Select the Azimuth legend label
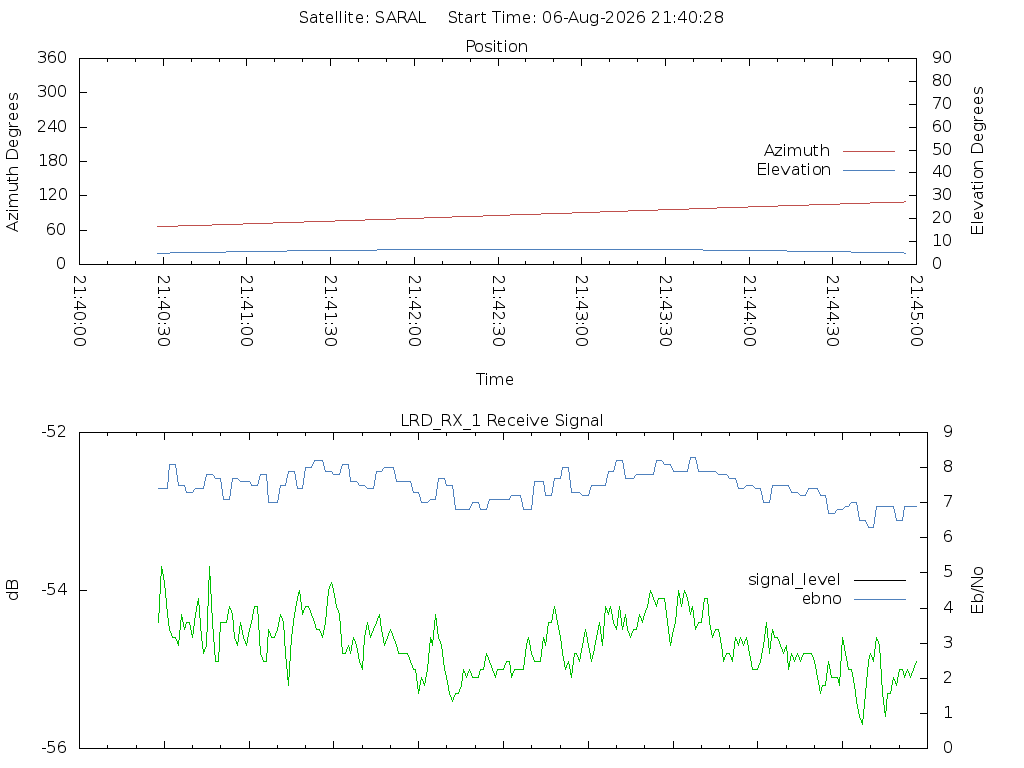 [x=797, y=151]
